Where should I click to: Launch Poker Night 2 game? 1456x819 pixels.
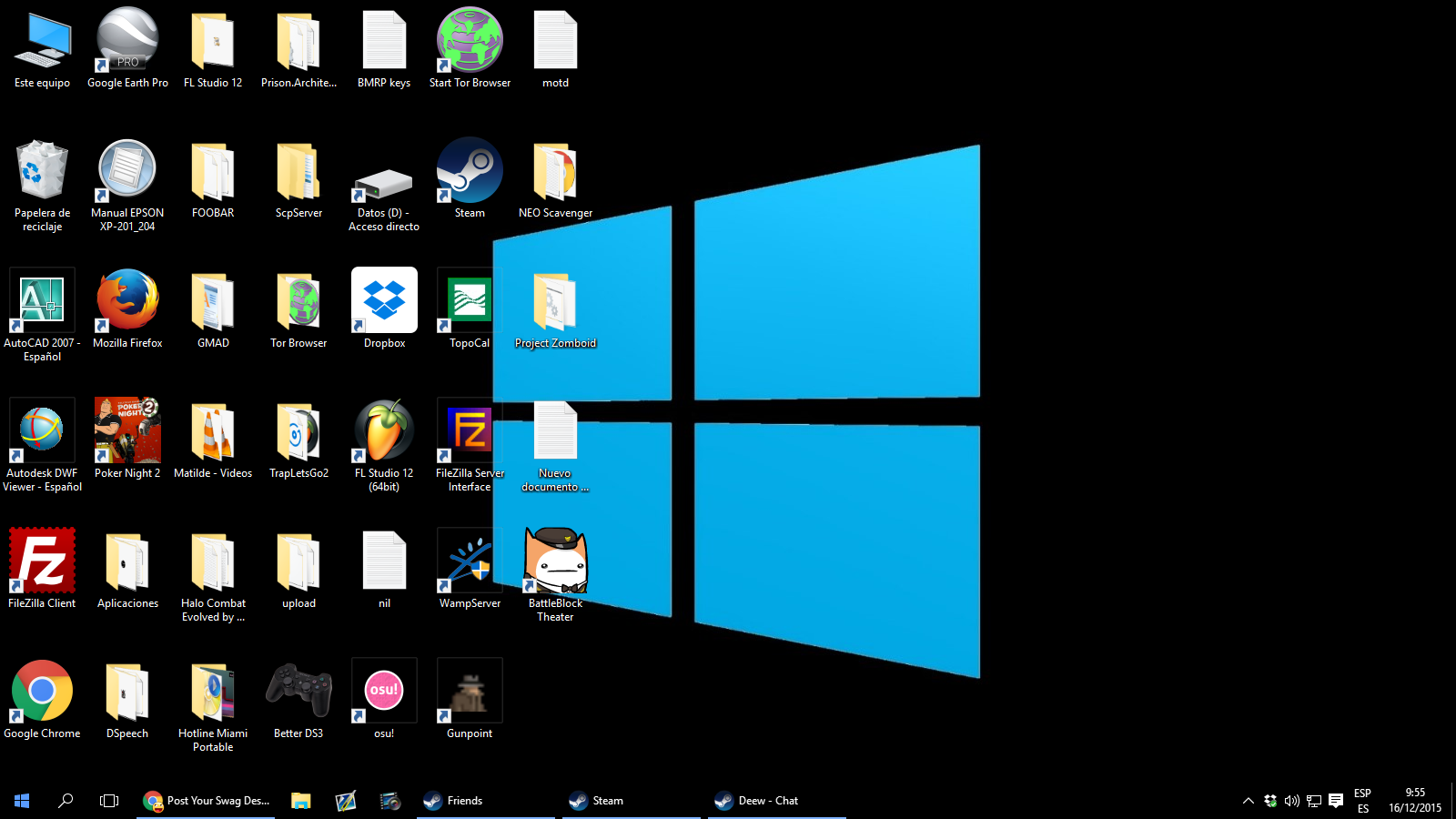click(x=127, y=440)
